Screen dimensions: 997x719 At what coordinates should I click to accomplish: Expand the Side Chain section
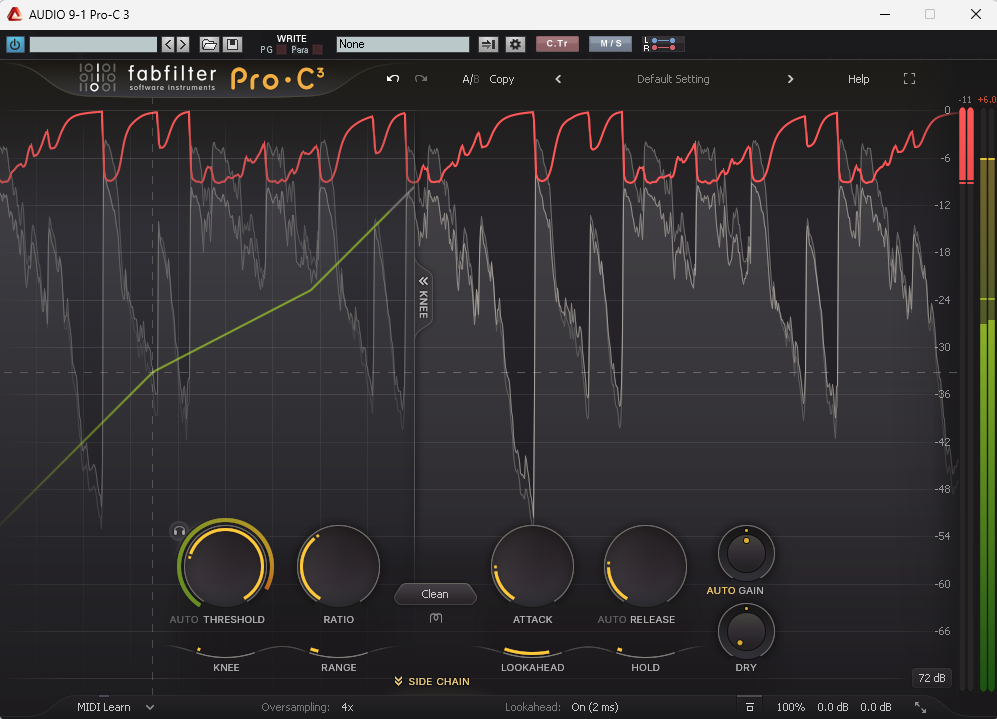coord(431,682)
